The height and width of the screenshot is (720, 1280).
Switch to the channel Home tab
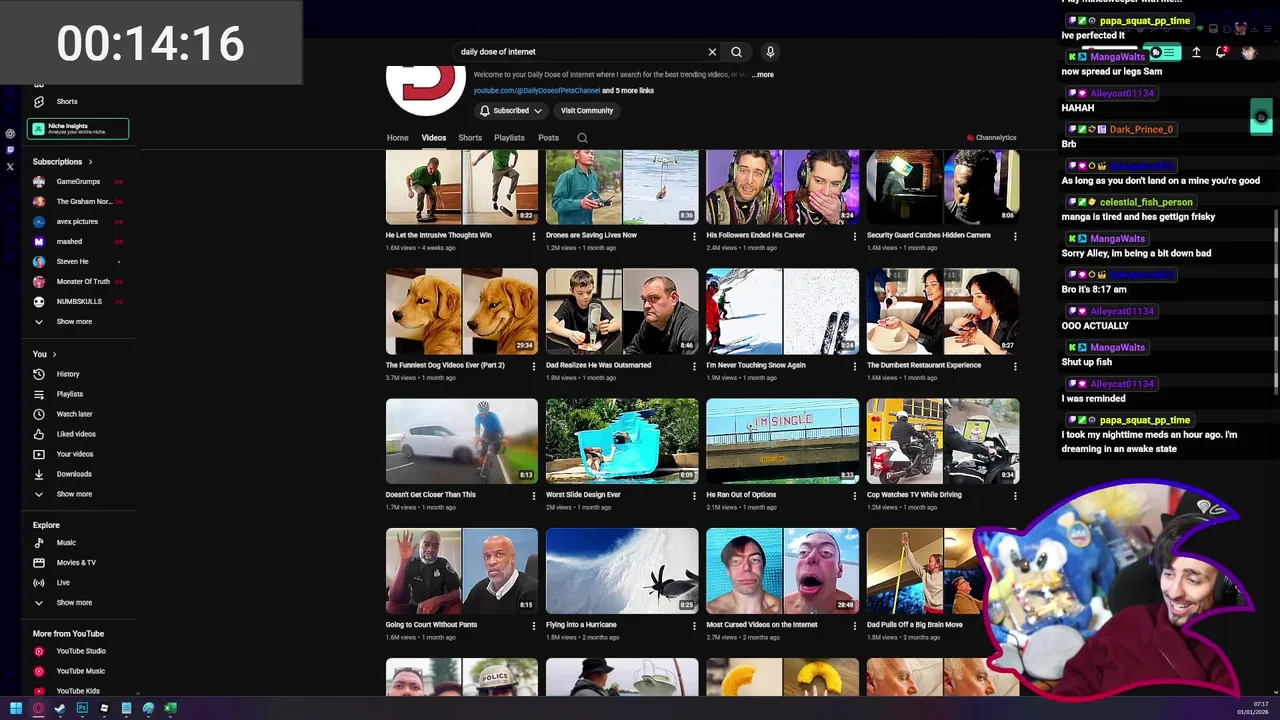397,138
